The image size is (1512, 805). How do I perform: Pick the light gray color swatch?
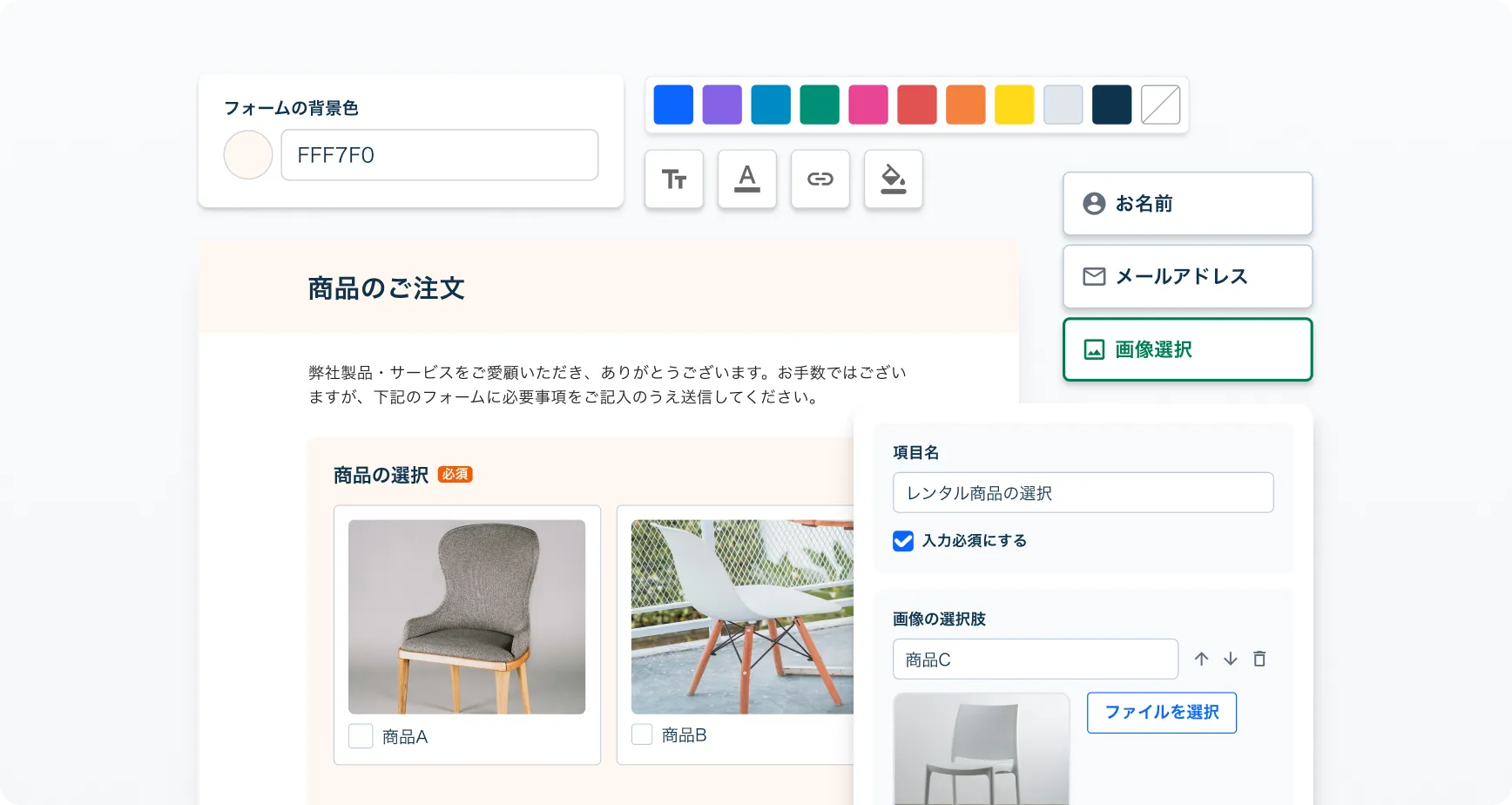point(1063,105)
